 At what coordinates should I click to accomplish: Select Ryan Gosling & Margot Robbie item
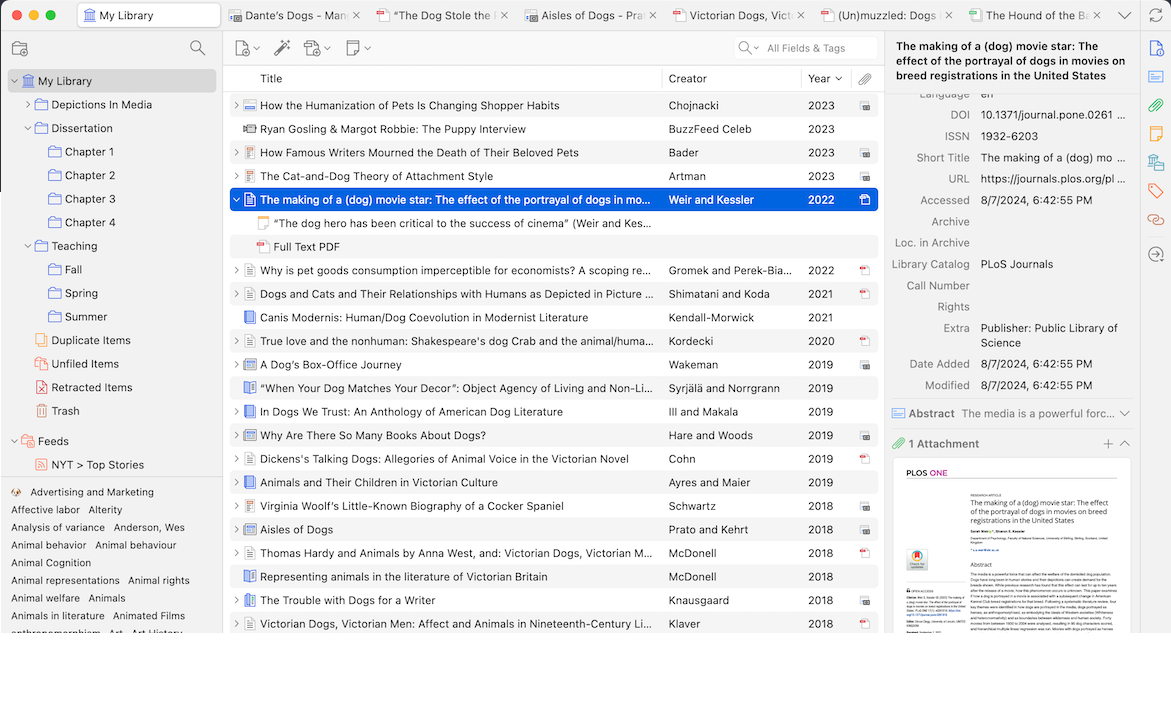point(554,129)
